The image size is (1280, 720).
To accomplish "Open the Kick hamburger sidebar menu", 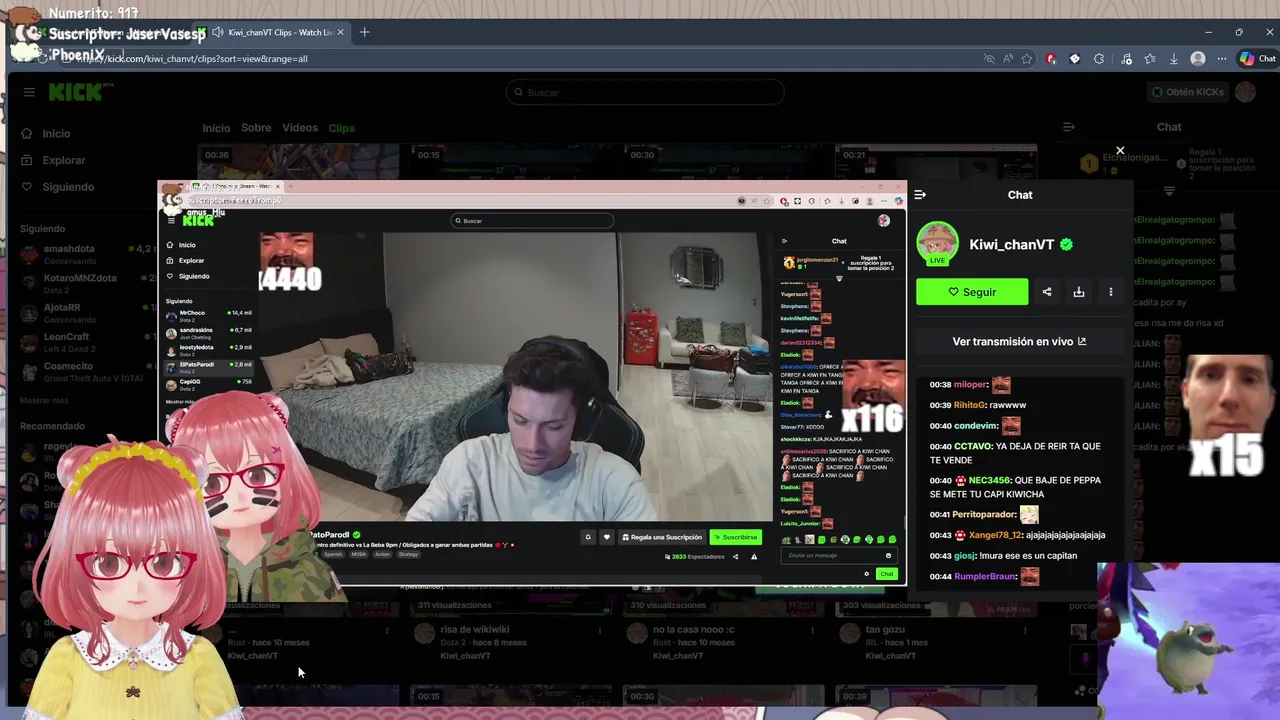I will [29, 92].
